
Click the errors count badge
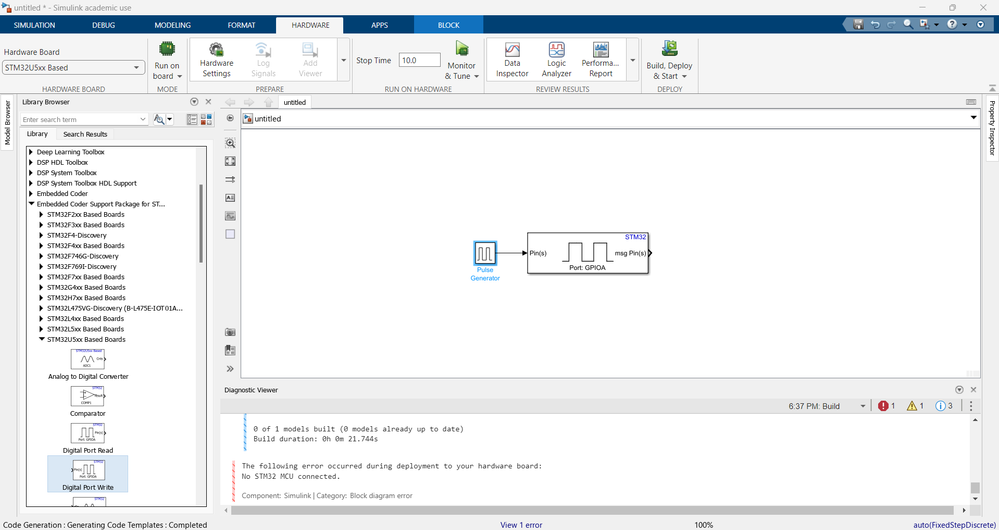[x=887, y=406]
